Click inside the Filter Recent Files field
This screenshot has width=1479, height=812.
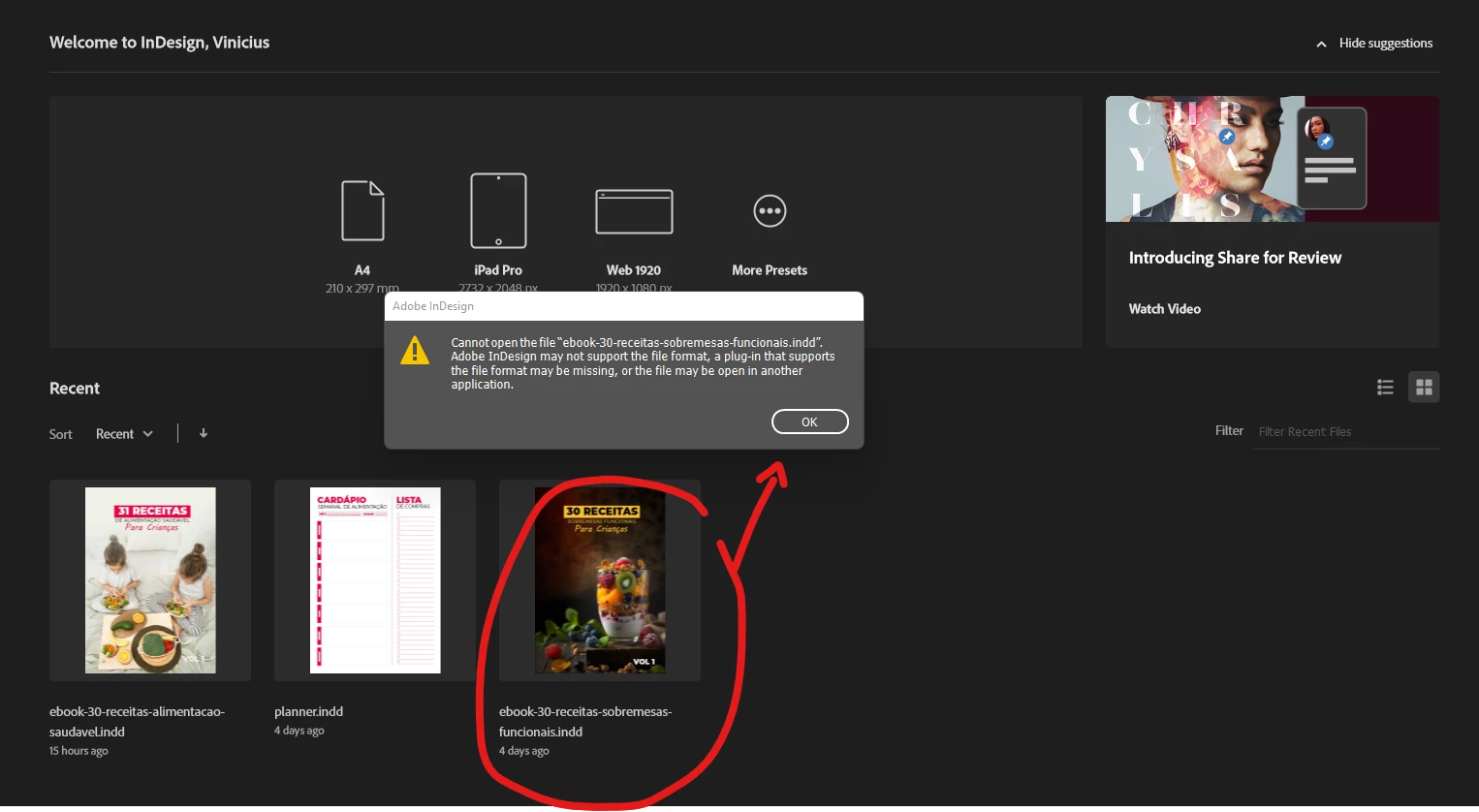1346,432
